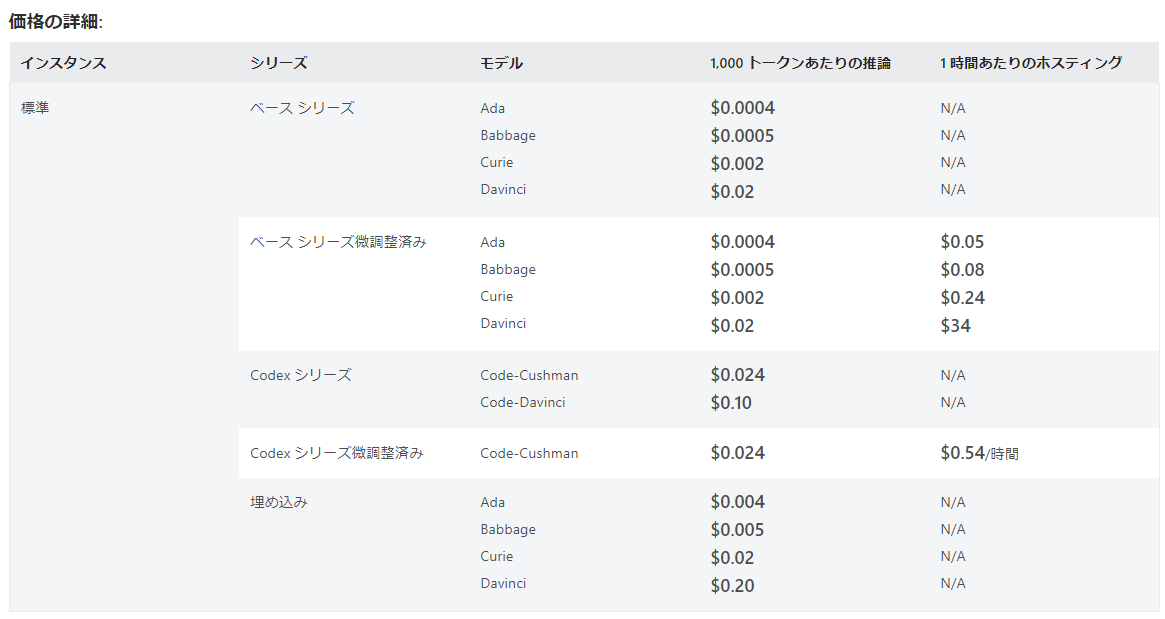Screen dimensions: 1165x619
Task: Select the $0.004 embeddings Ada price
Action: 737,502
